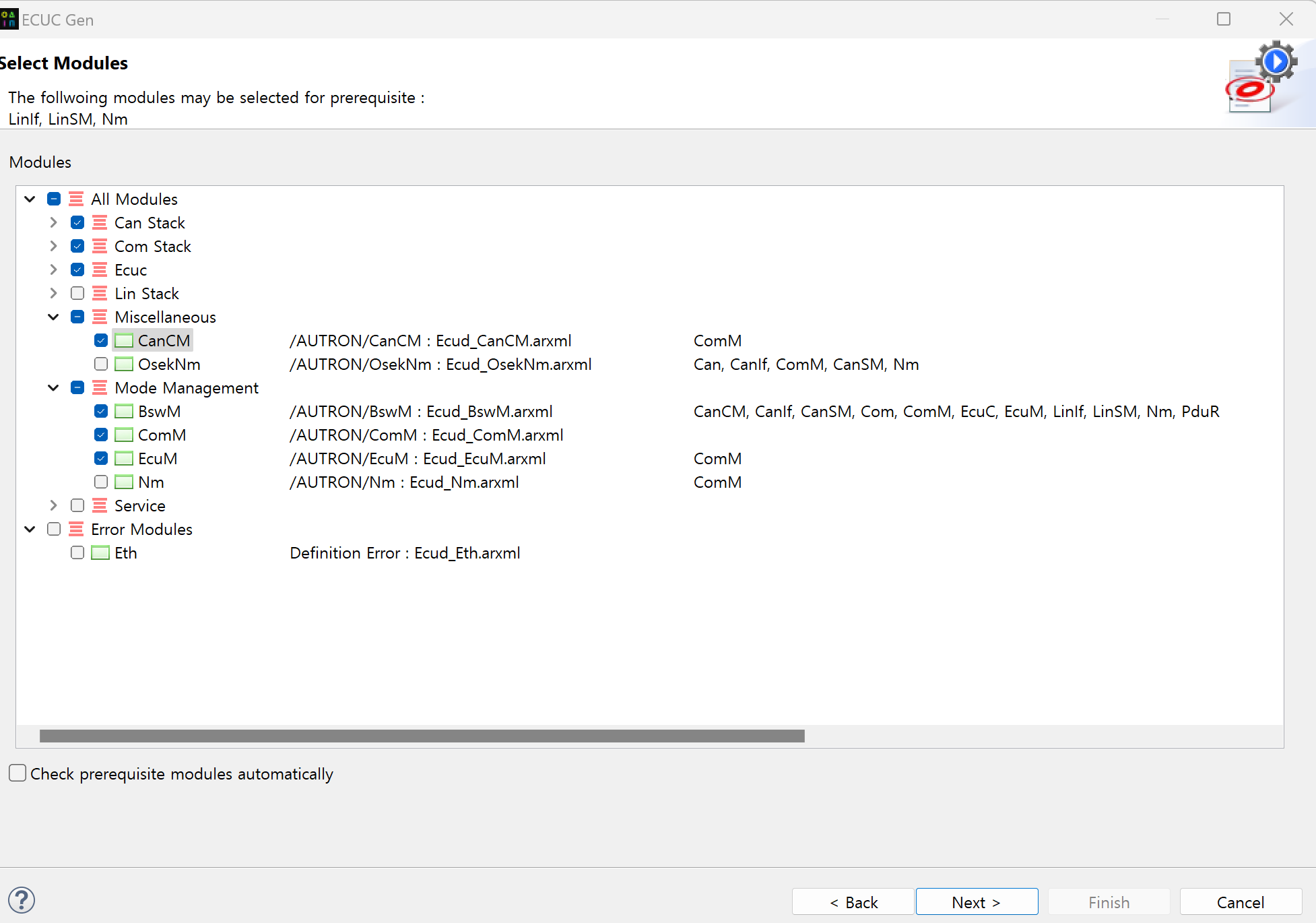Viewport: 1316px width, 923px height.
Task: Uncheck the Can Stack checkbox
Action: pyautogui.click(x=77, y=222)
